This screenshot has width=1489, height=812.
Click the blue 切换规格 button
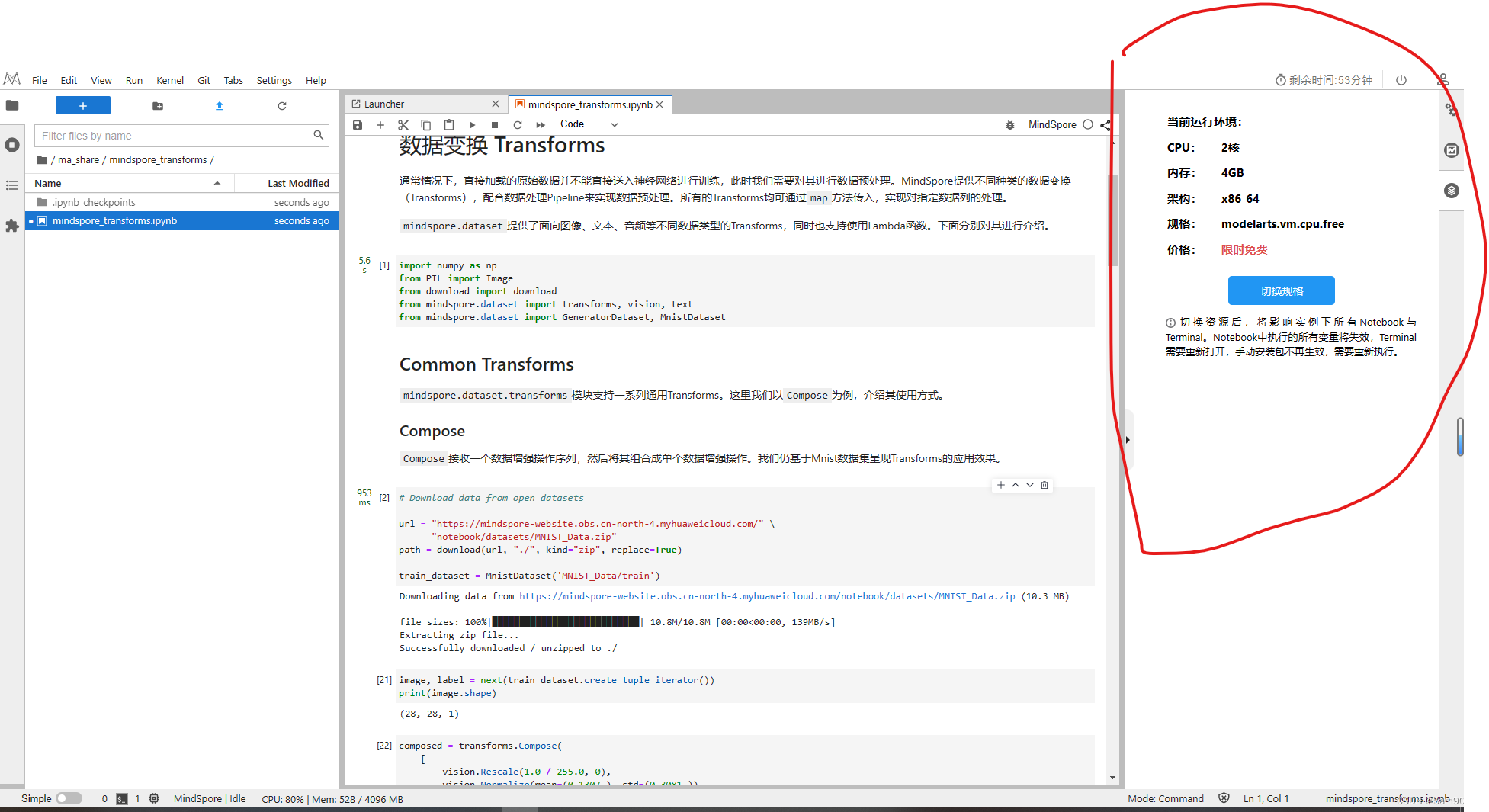(x=1281, y=291)
